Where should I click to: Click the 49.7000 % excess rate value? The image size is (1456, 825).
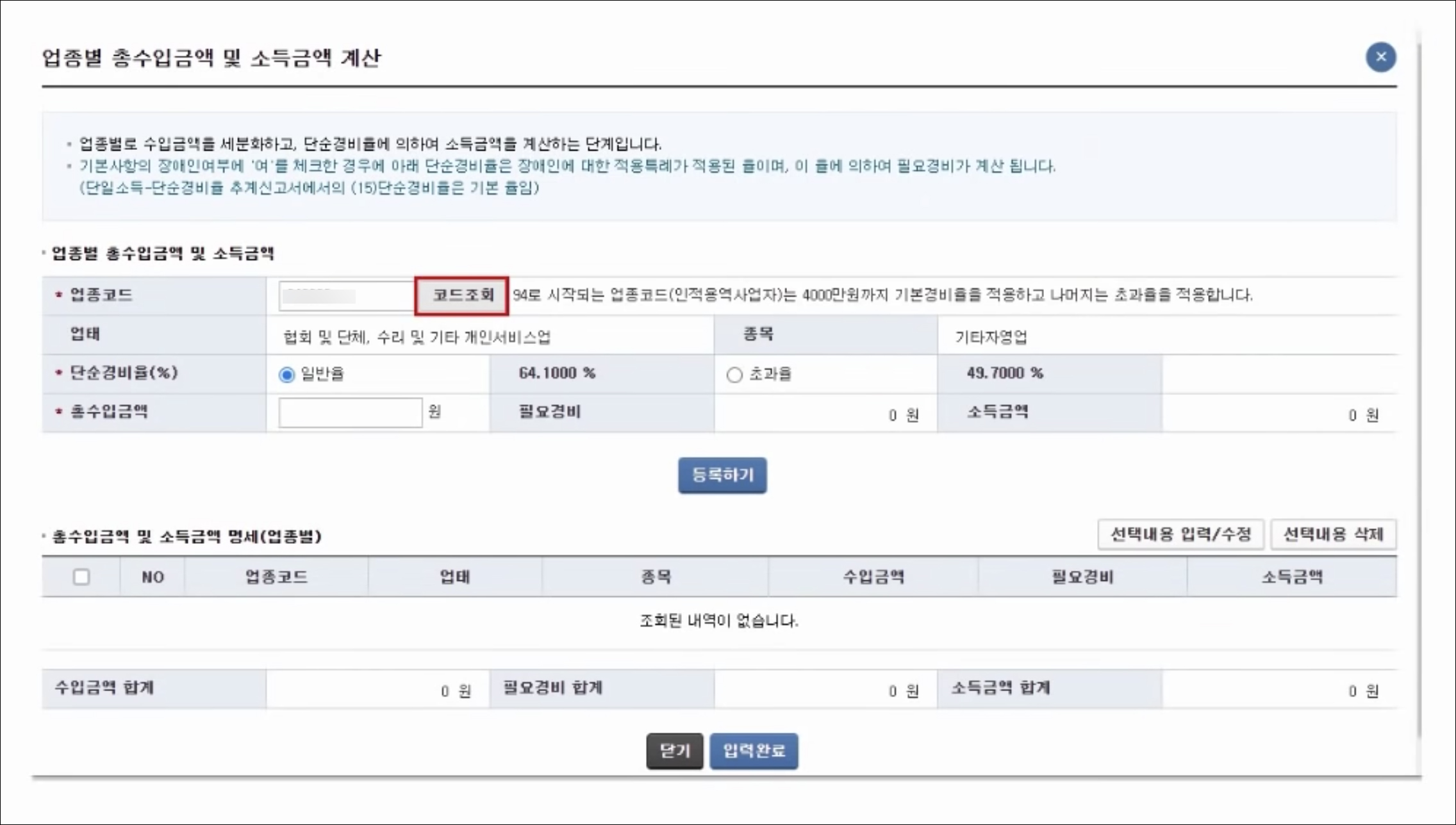coord(1005,373)
